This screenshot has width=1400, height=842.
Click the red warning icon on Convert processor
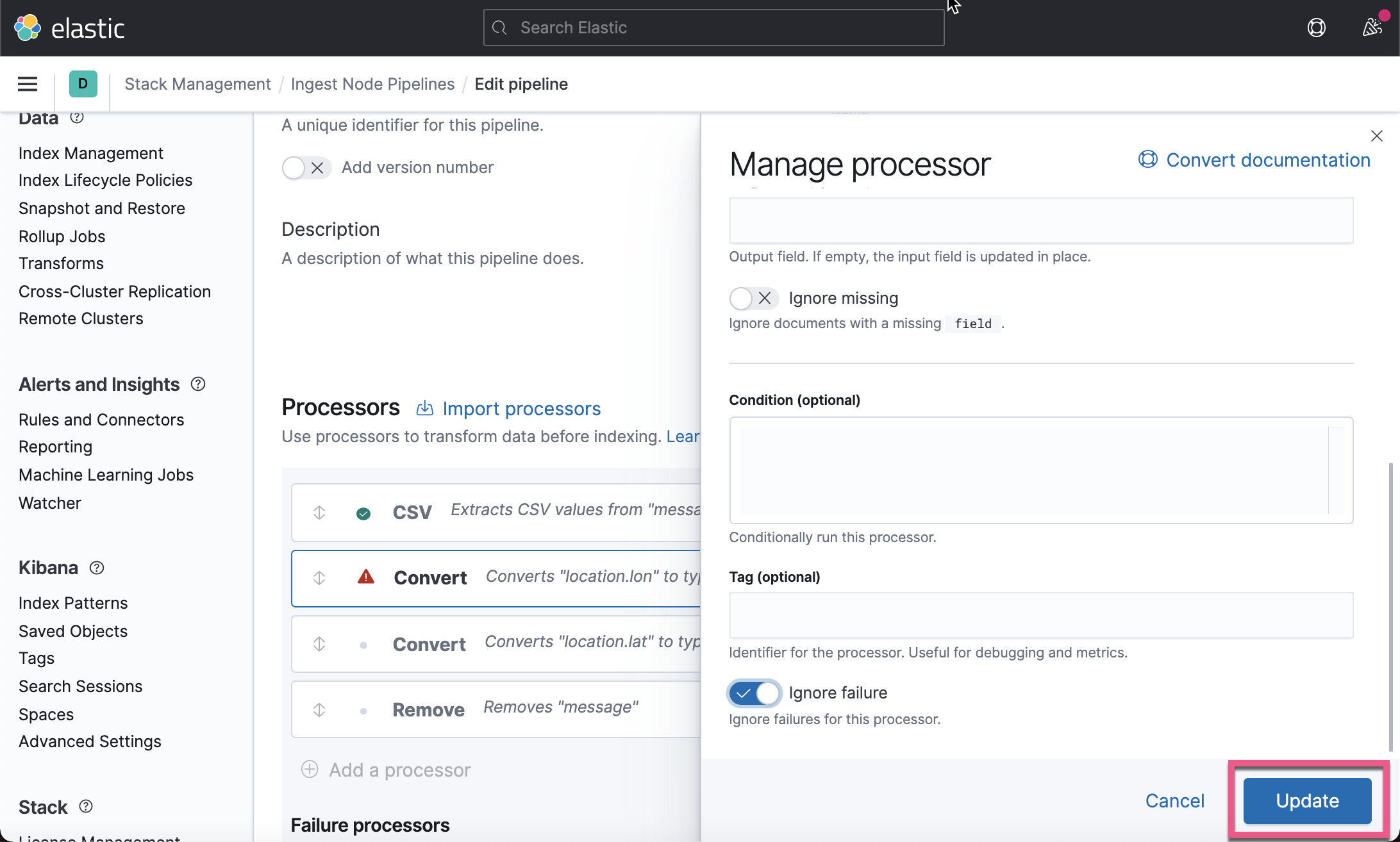tap(365, 577)
